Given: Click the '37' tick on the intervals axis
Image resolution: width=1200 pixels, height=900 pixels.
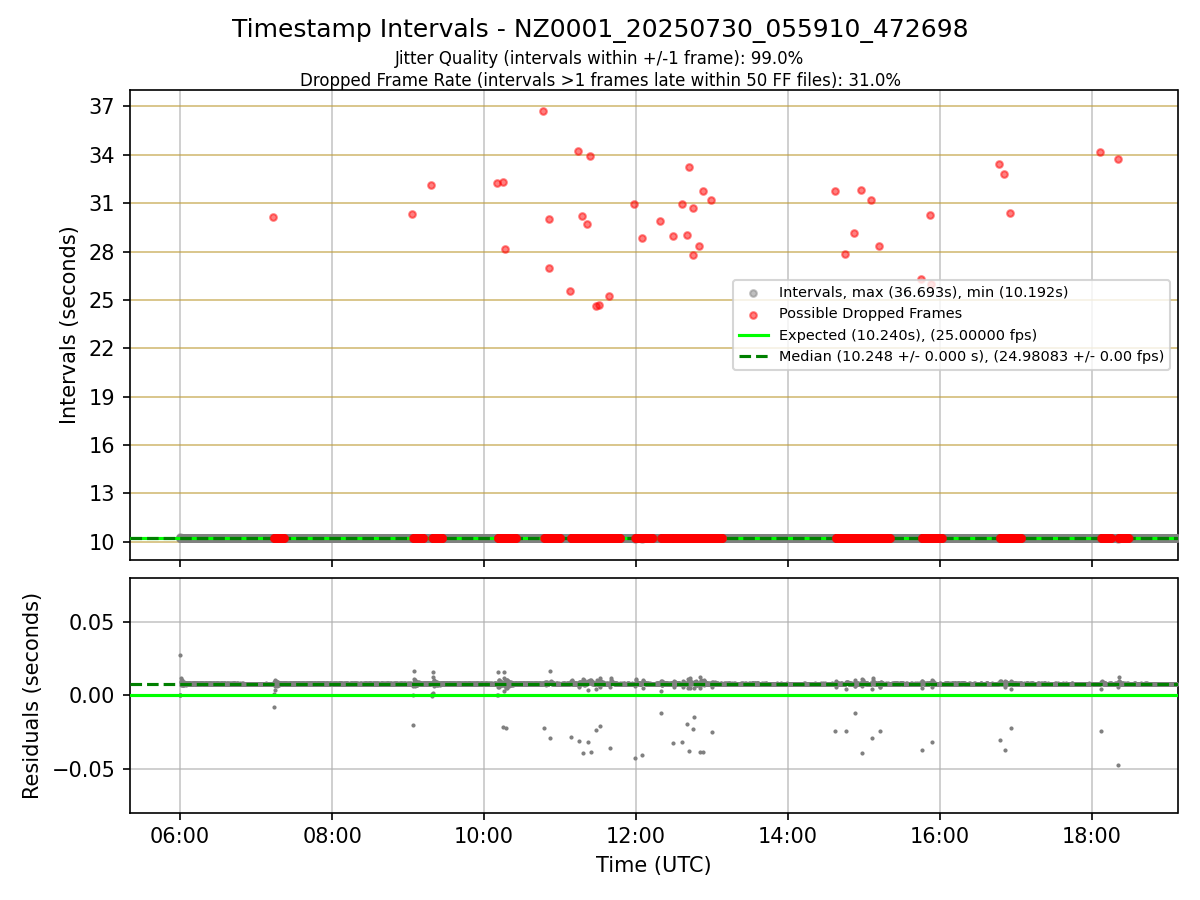Looking at the screenshot, I should 104,107.
